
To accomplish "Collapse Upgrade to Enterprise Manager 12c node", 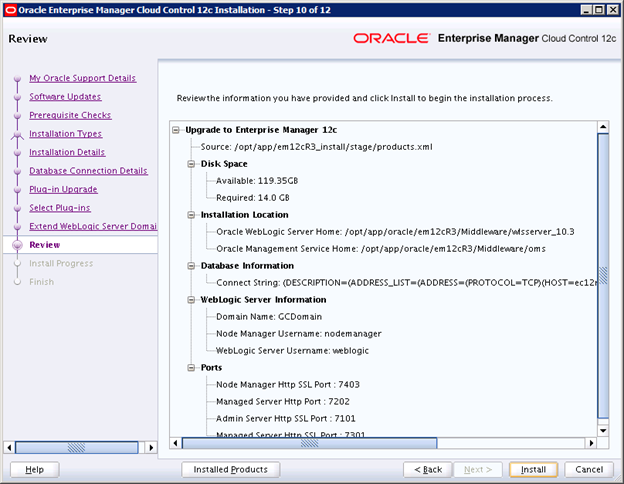I will click(176, 130).
